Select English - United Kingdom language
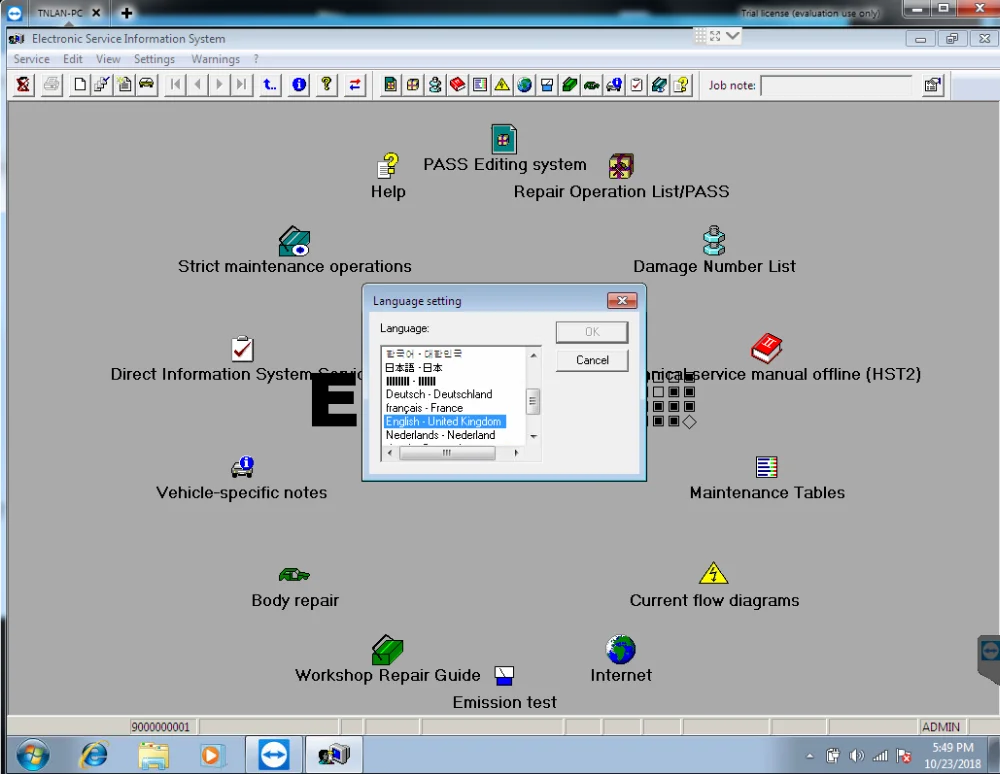 click(x=445, y=421)
